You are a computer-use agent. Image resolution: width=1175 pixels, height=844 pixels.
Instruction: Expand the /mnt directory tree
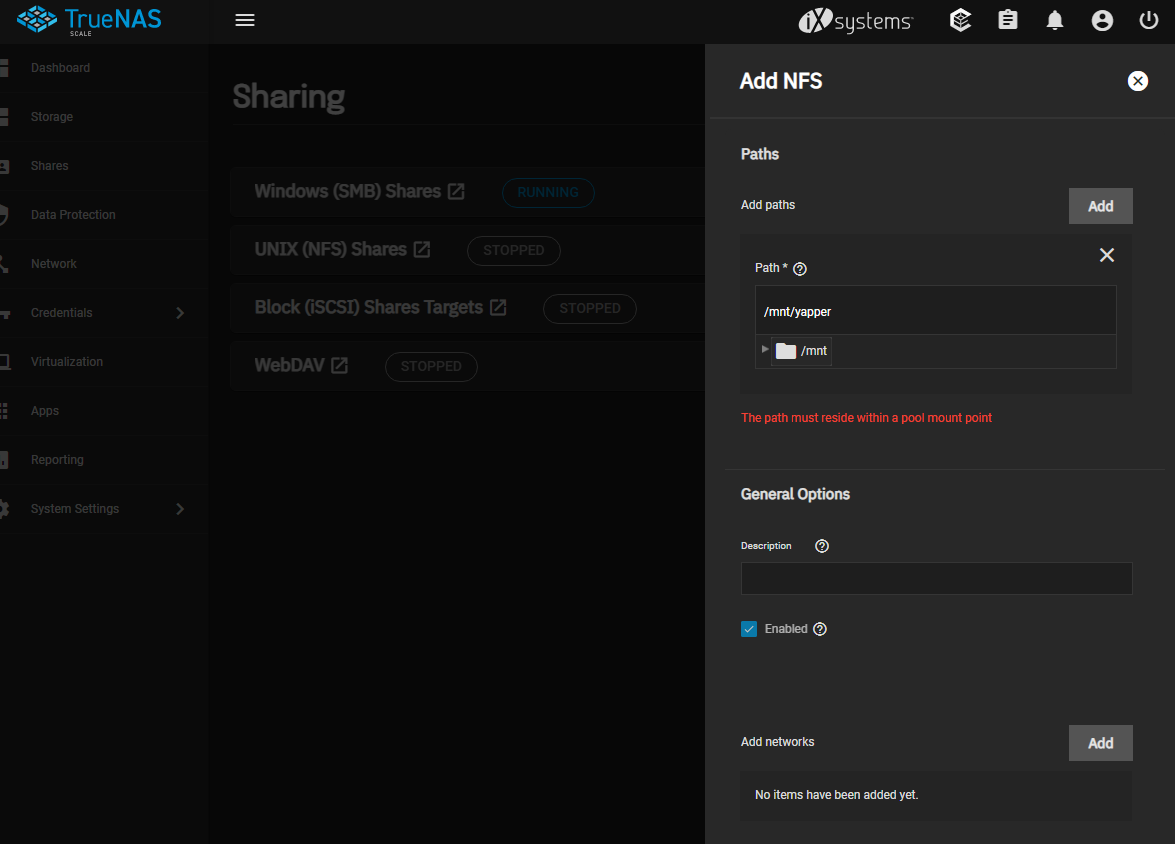point(764,349)
